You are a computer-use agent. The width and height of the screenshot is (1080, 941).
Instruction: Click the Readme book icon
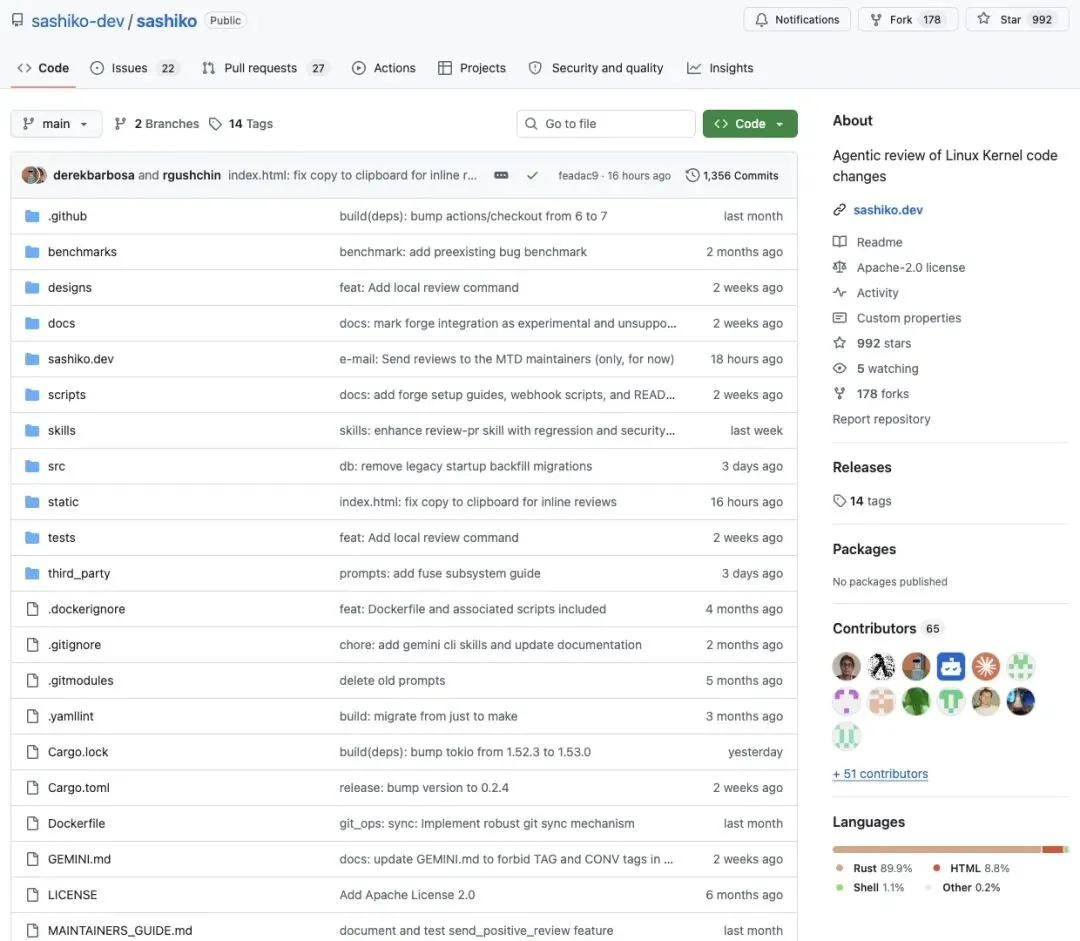(839, 242)
